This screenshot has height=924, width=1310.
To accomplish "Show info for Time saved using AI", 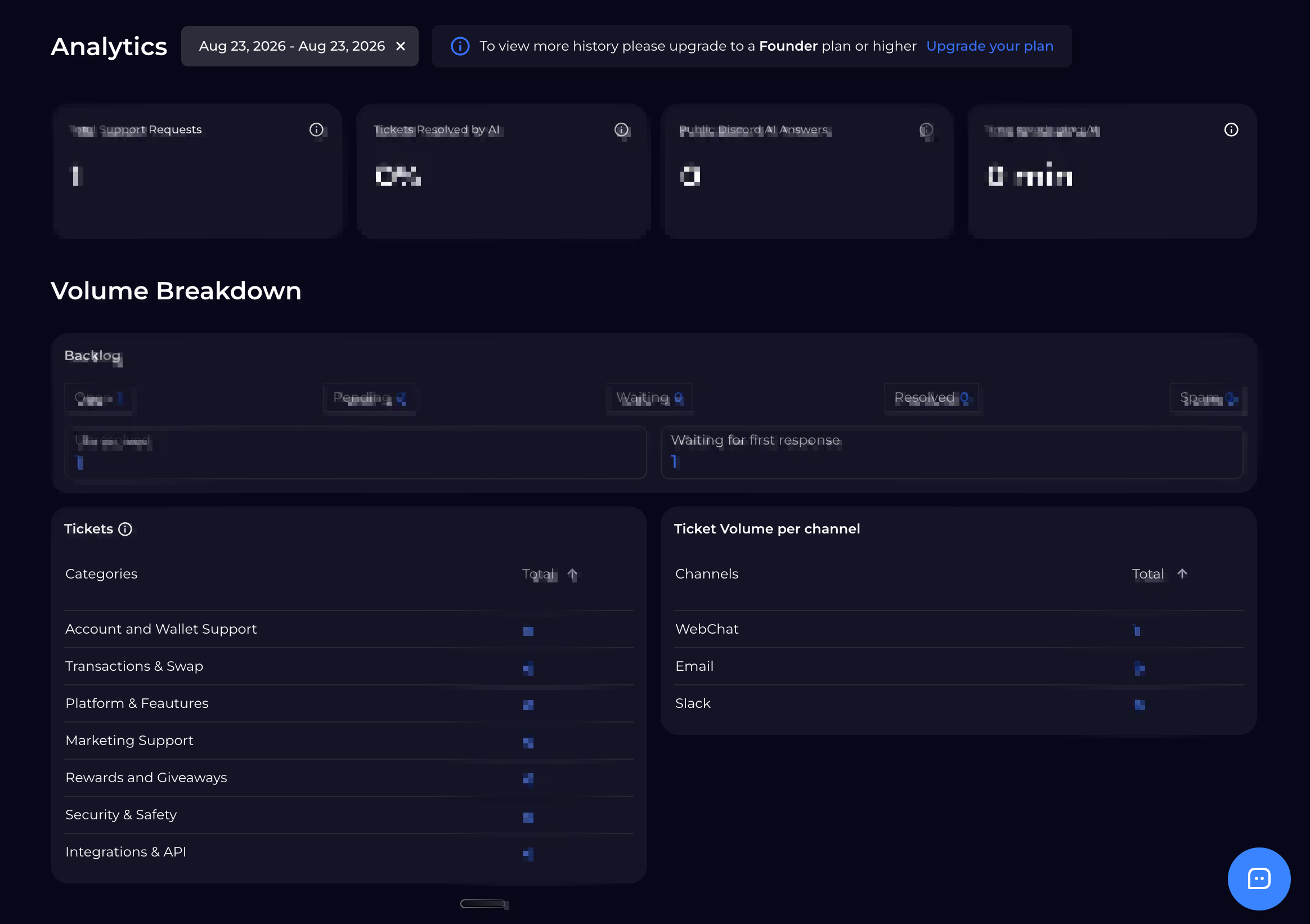I will pyautogui.click(x=1231, y=129).
